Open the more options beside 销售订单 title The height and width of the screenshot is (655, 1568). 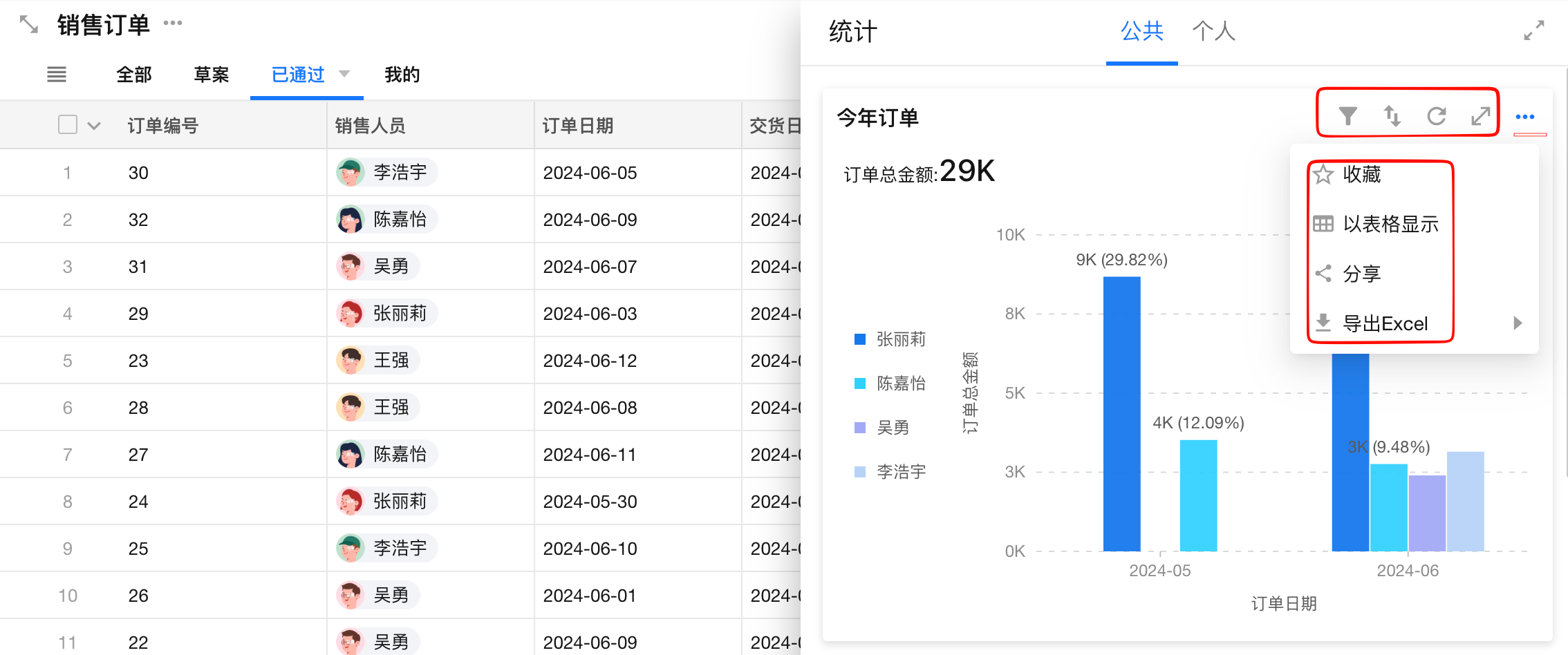click(x=173, y=23)
